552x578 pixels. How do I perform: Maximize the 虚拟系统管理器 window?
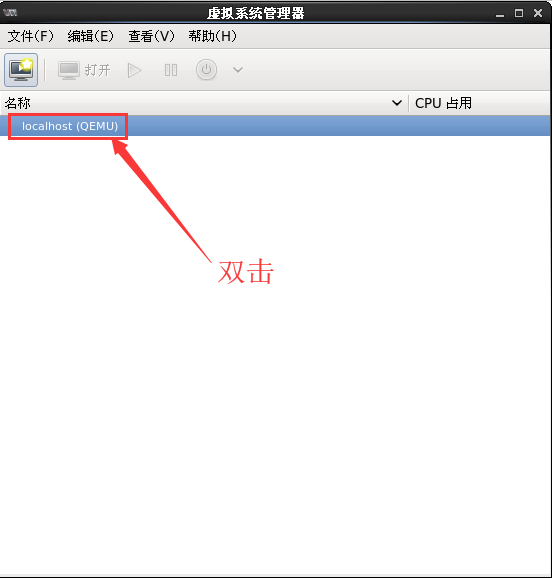click(x=519, y=13)
